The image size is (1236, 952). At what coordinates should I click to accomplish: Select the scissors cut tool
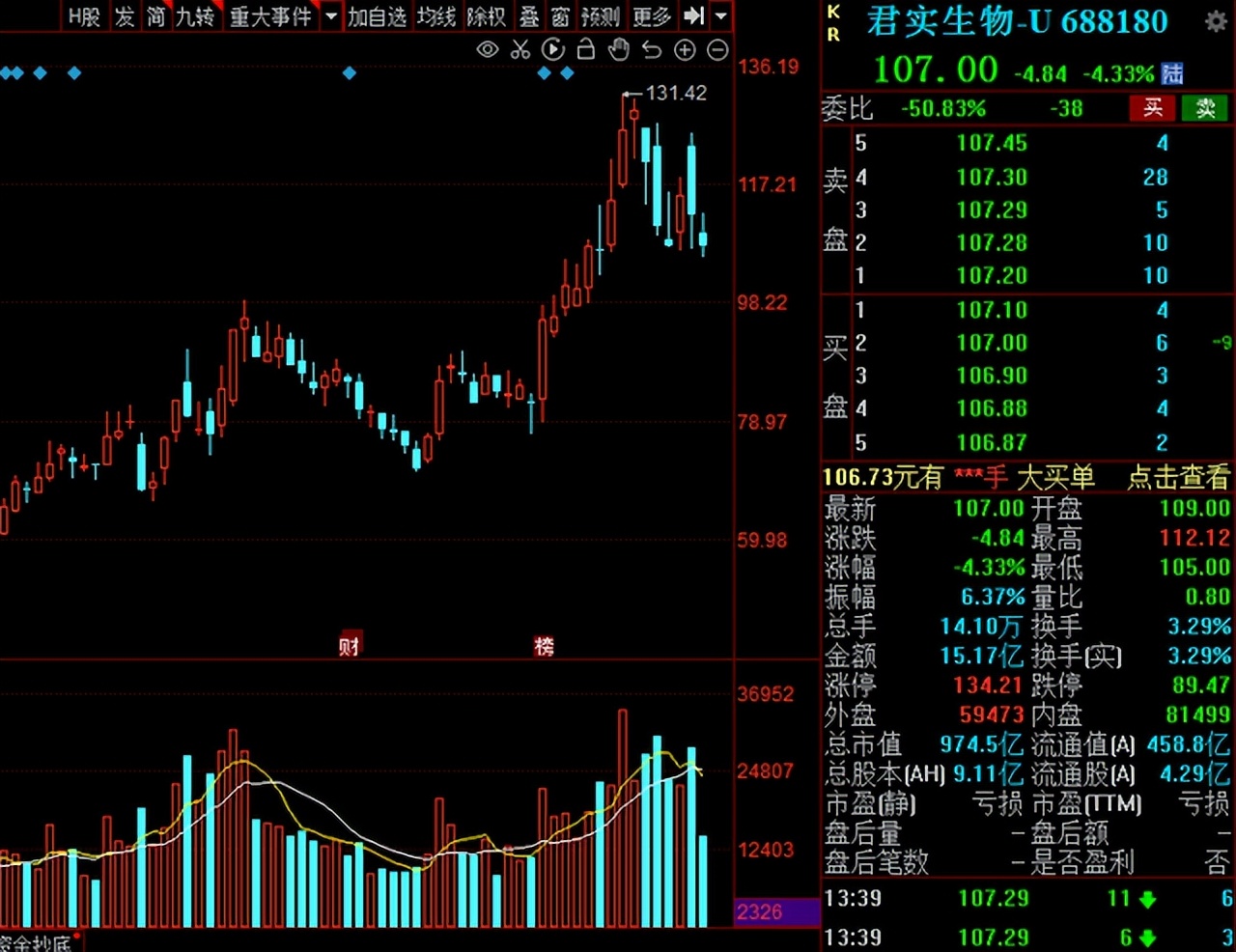tap(520, 49)
